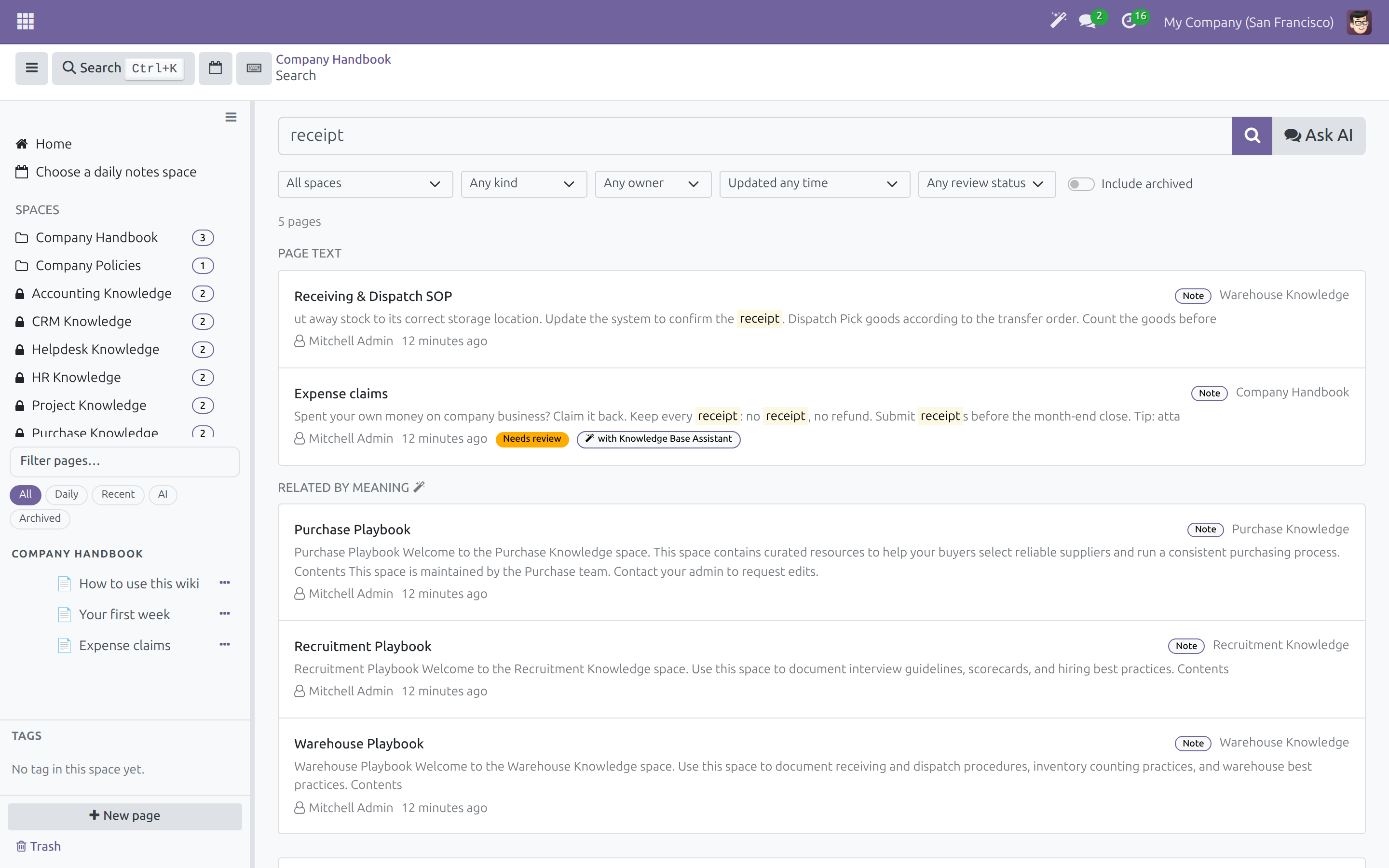The image size is (1389, 868).
Task: Click the keyboard shortcuts icon
Action: coord(254,68)
